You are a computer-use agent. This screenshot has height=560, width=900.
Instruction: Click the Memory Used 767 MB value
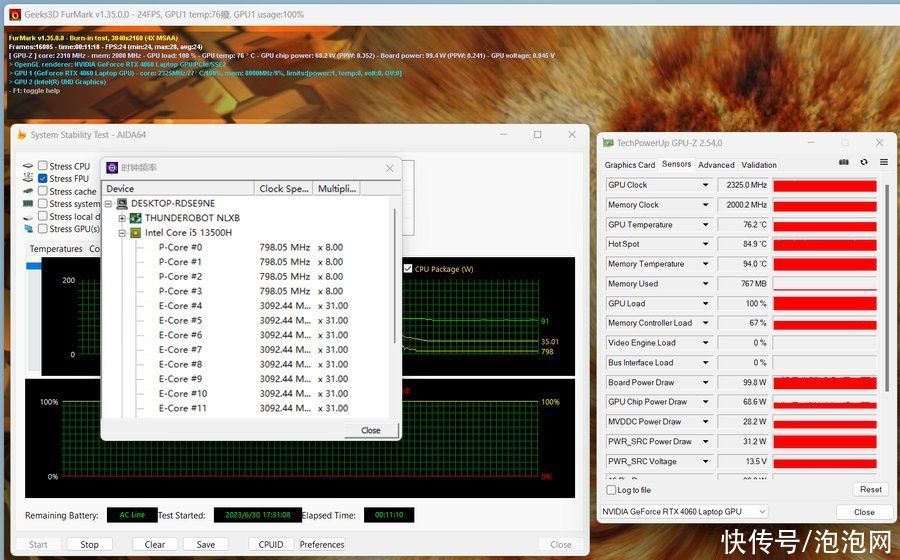click(743, 283)
